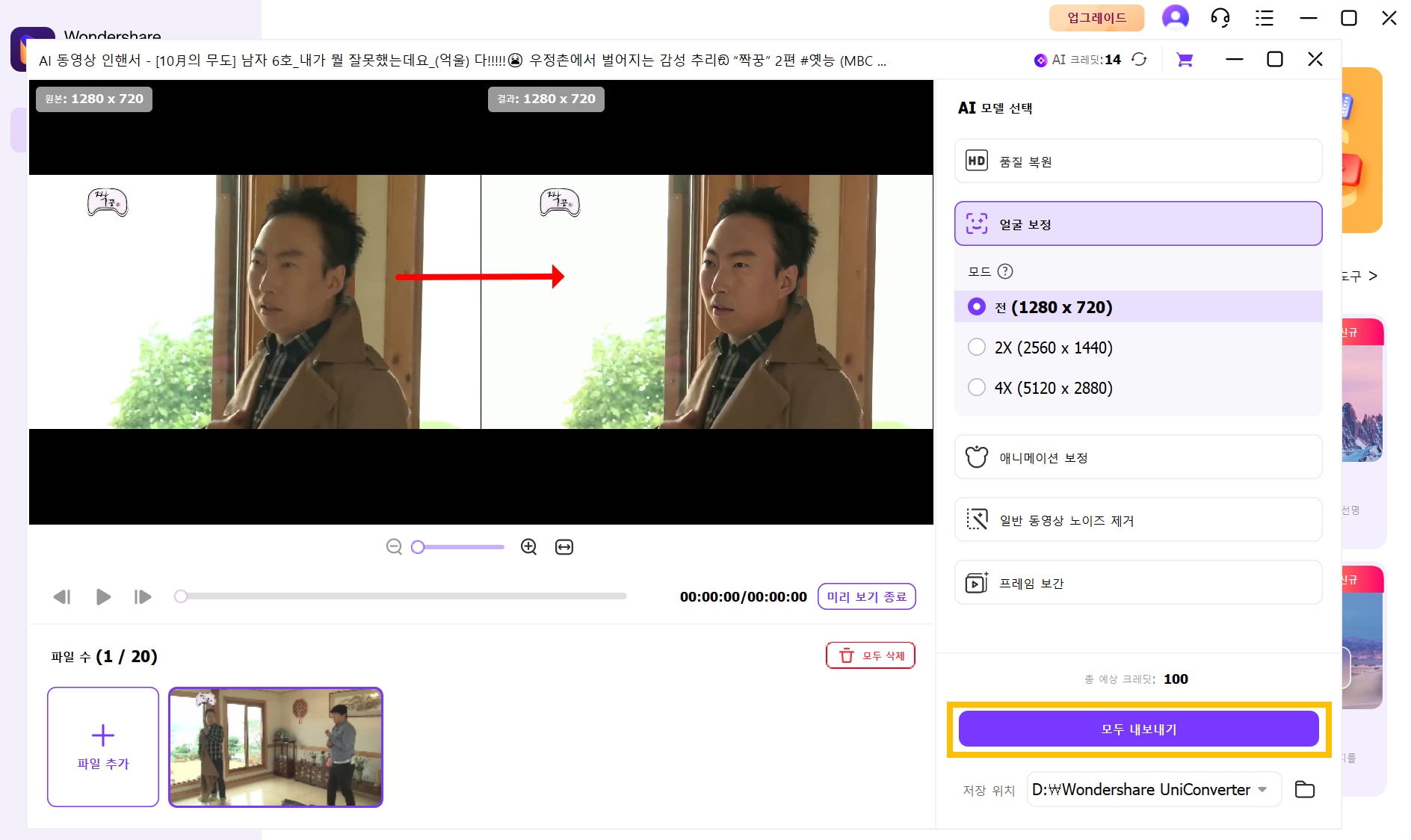Expand the save location dropdown
Screen dimensions: 1411x840
point(1262,789)
